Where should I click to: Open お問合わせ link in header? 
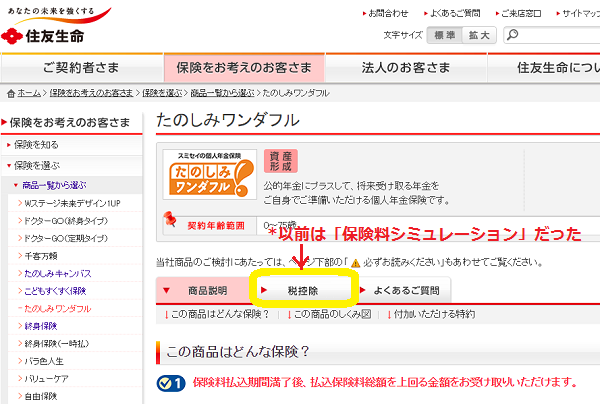tap(388, 13)
